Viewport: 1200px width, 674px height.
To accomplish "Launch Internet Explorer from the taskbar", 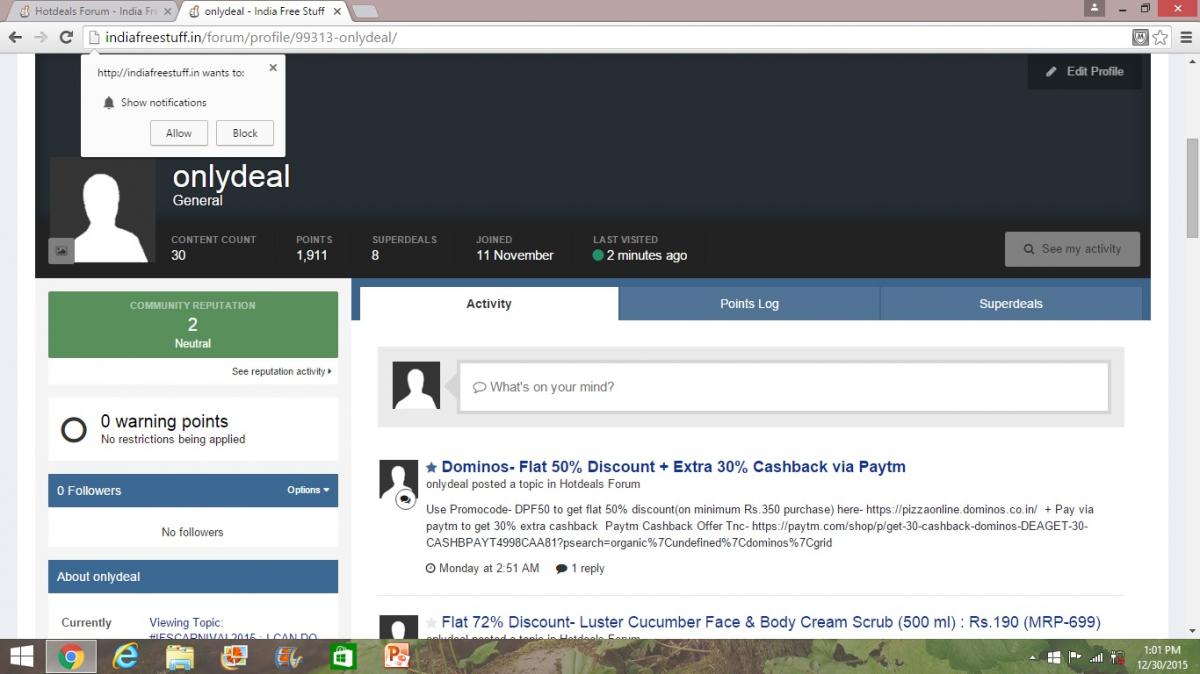I will coord(125,657).
